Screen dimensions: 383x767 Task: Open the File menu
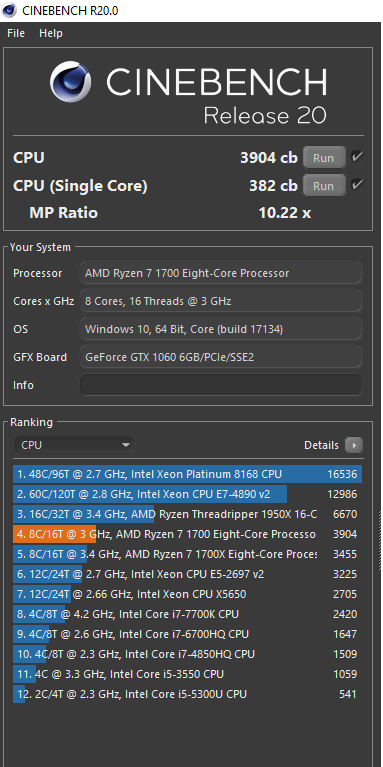(x=16, y=33)
